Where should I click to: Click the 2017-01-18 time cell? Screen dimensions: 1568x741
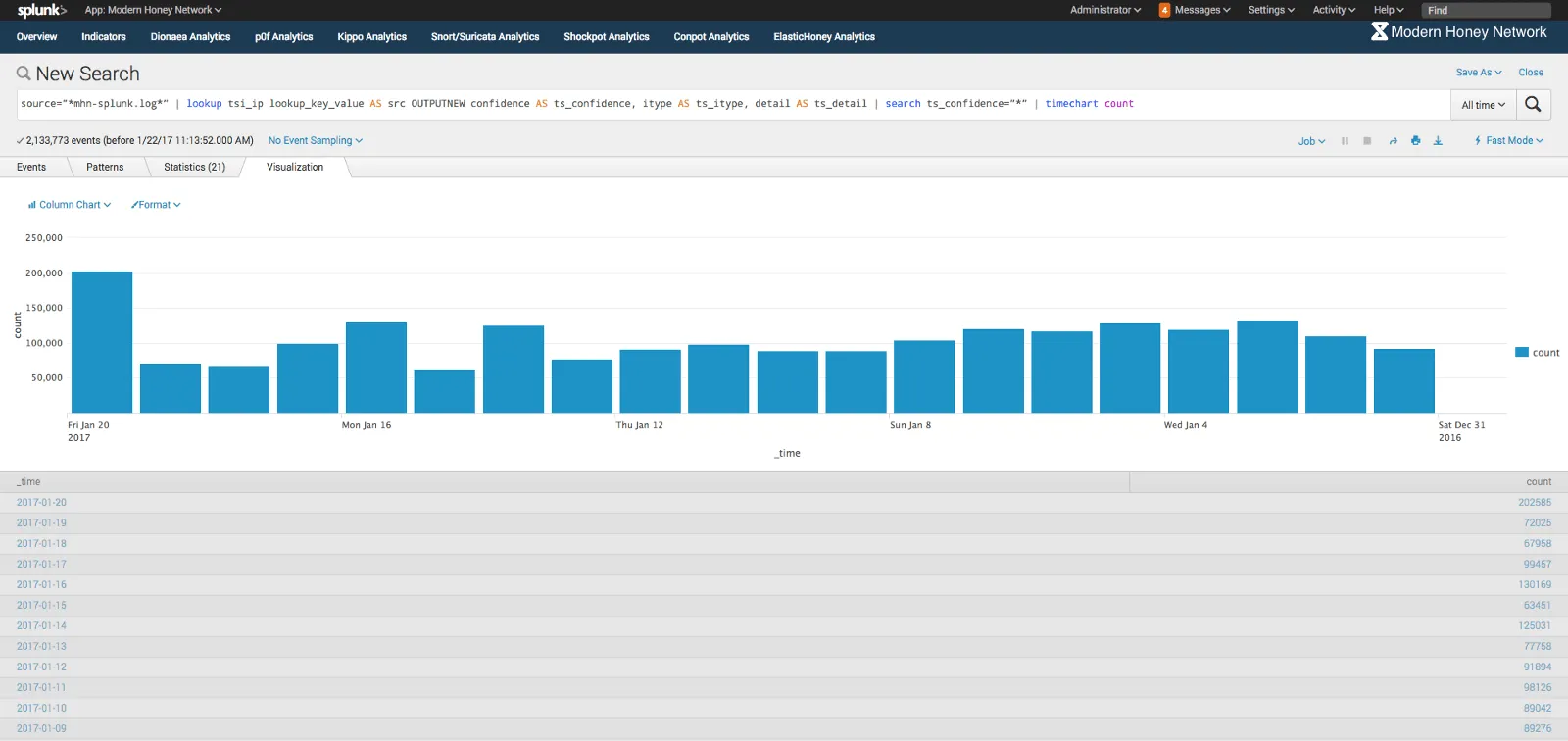tap(41, 544)
